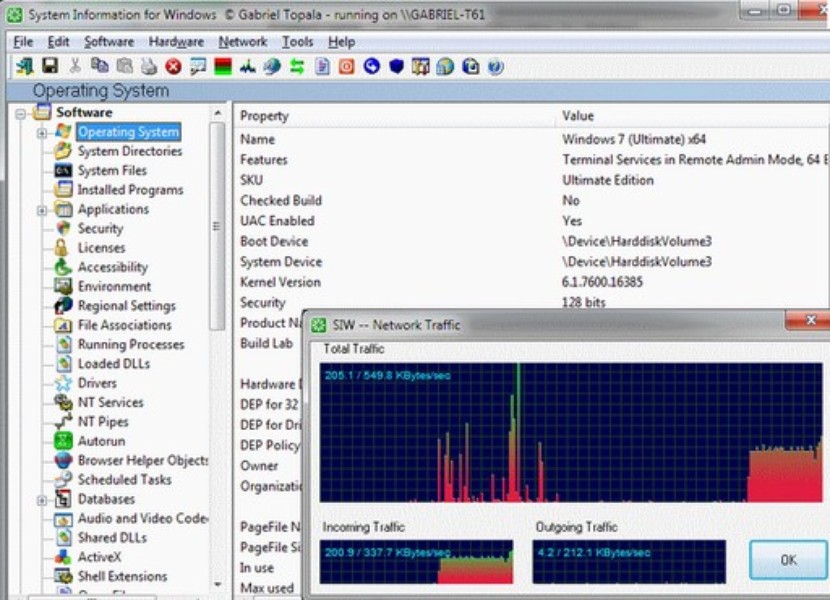830x600 pixels.
Task: Click the blue monitor toolbar icon
Action: click(x=471, y=67)
